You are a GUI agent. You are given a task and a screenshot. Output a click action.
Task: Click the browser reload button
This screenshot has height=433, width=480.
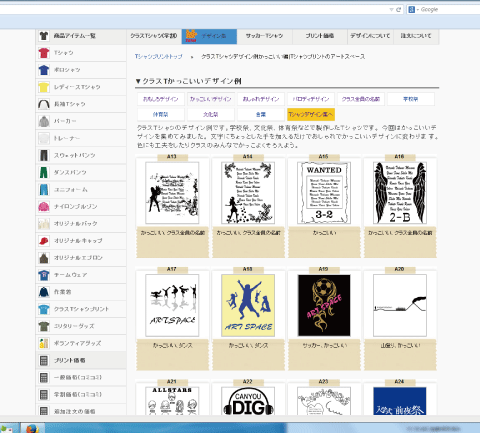398,10
